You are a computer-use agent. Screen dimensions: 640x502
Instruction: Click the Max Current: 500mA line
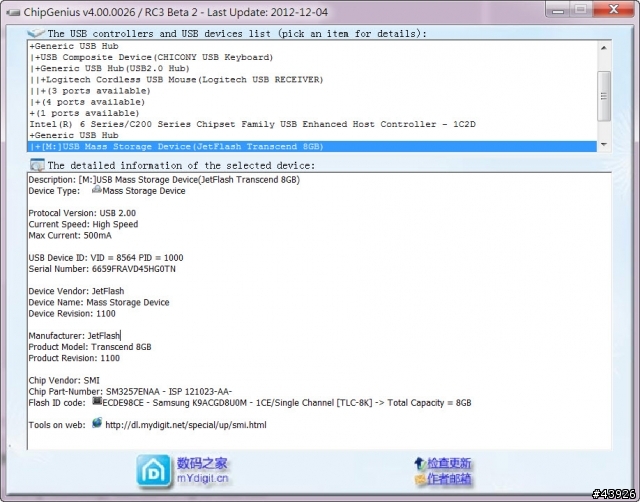[70, 235]
